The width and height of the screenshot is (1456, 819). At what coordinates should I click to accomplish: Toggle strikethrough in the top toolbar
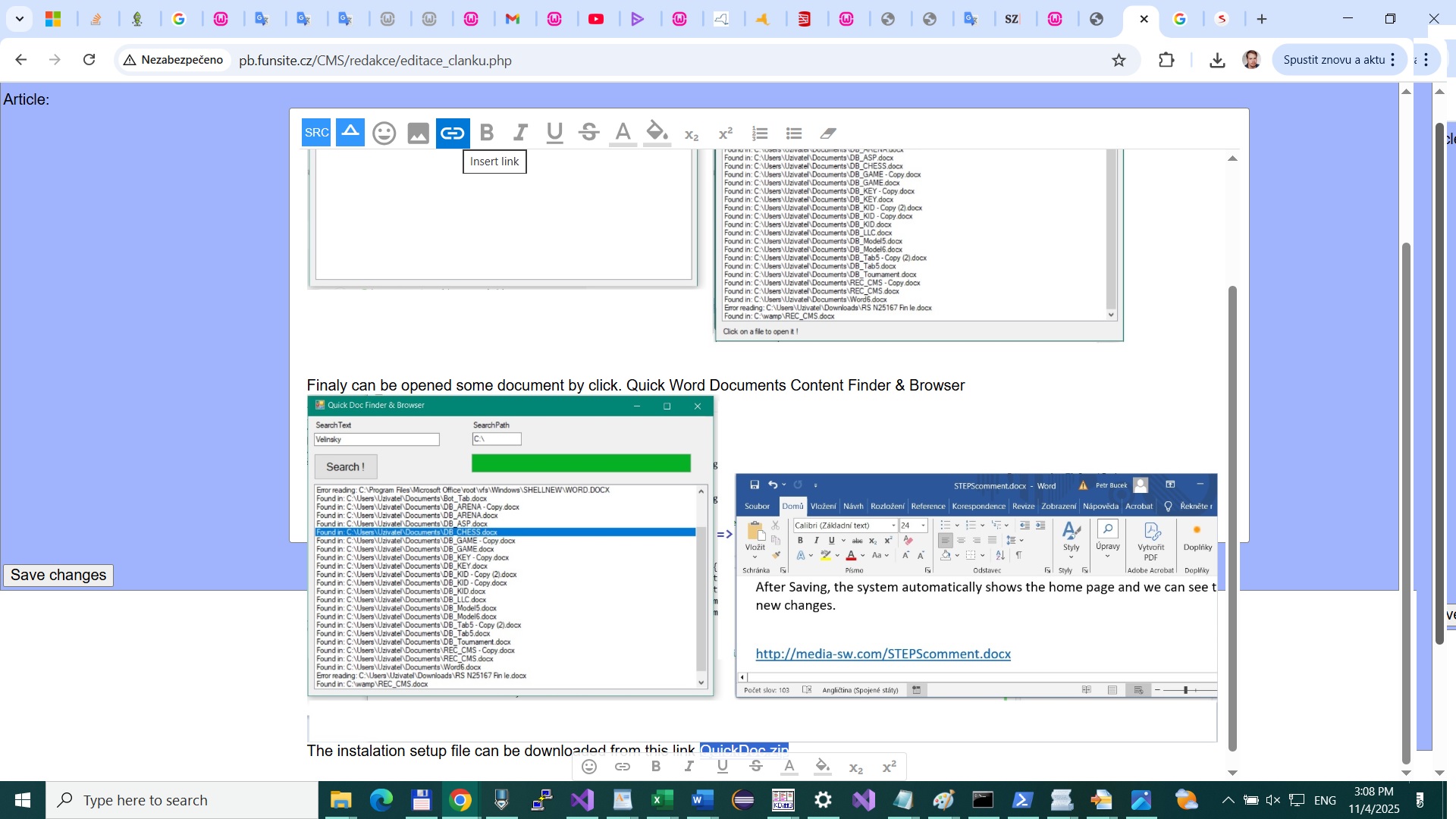tap(589, 133)
